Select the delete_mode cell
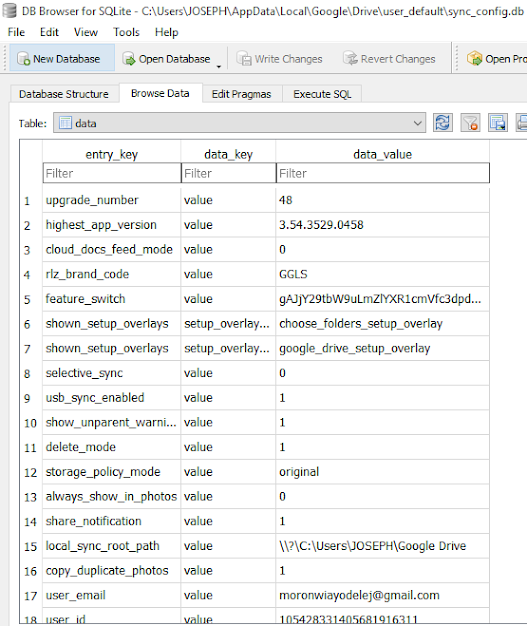The width and height of the screenshot is (527, 626). [112, 447]
